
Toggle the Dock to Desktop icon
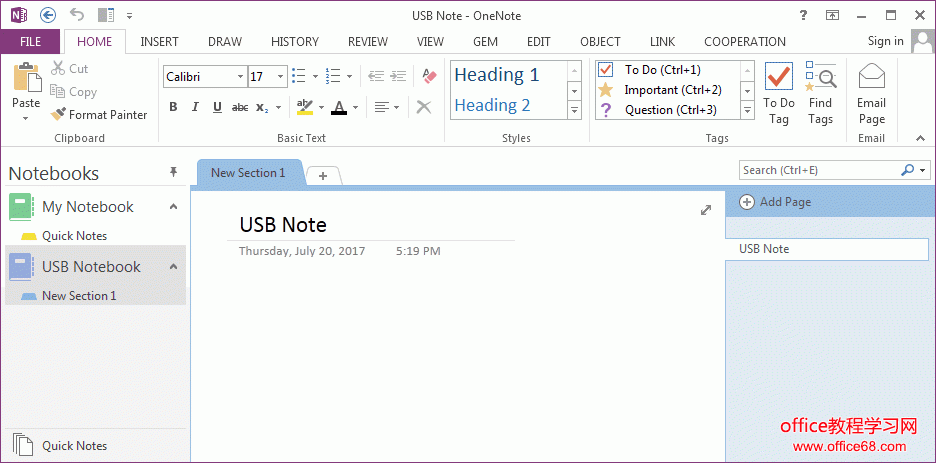click(x=106, y=16)
